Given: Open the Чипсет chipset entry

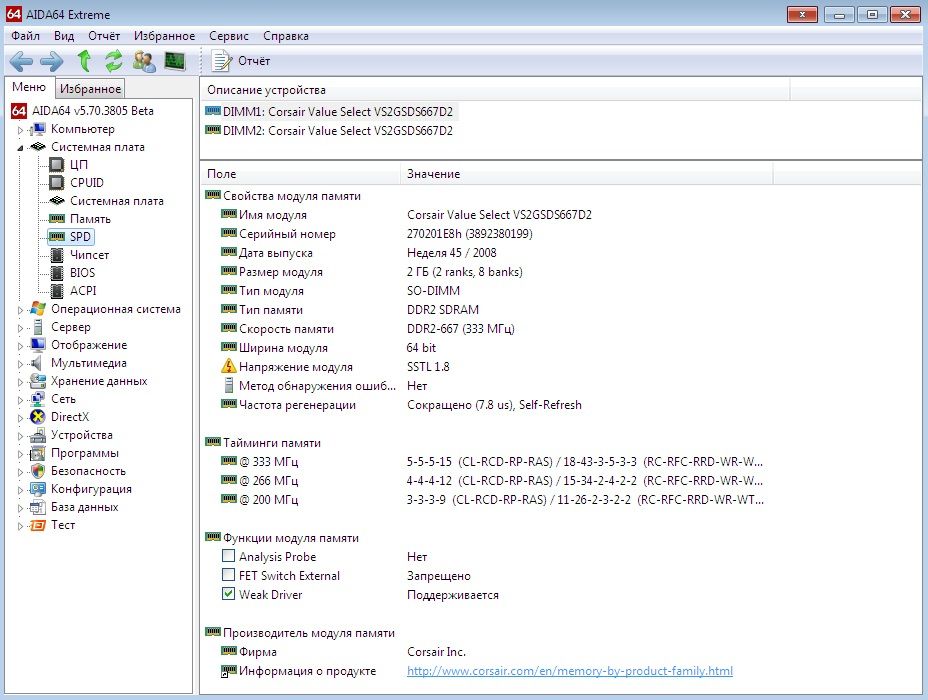Looking at the screenshot, I should coord(89,255).
